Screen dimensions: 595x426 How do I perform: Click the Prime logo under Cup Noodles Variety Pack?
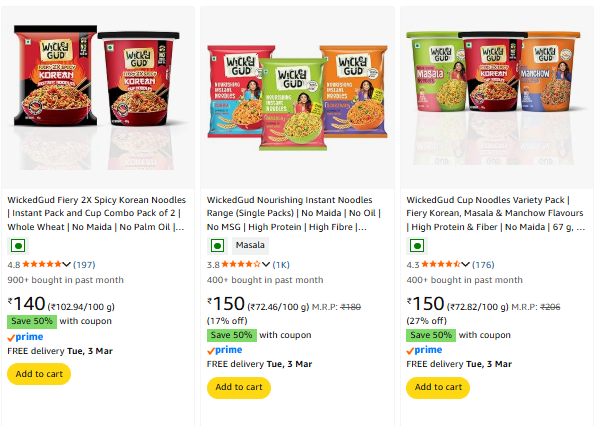(x=424, y=350)
